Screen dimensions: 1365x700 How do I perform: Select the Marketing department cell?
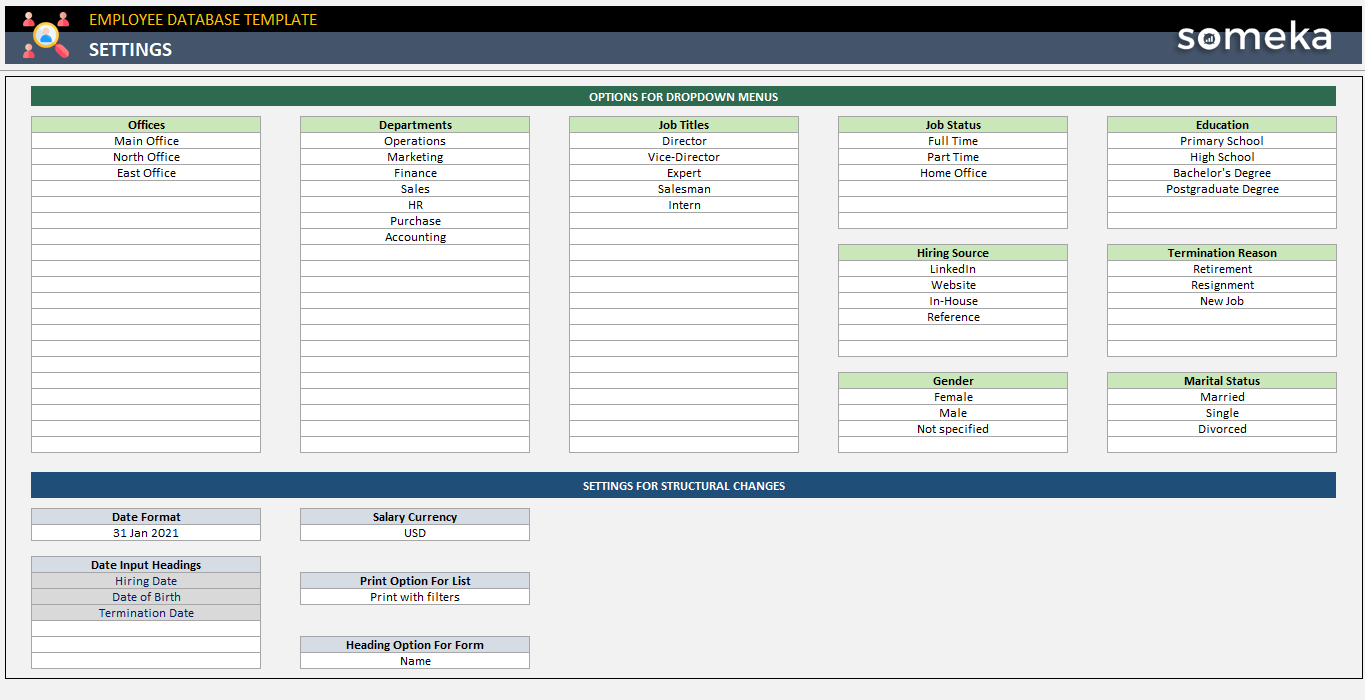click(x=414, y=156)
